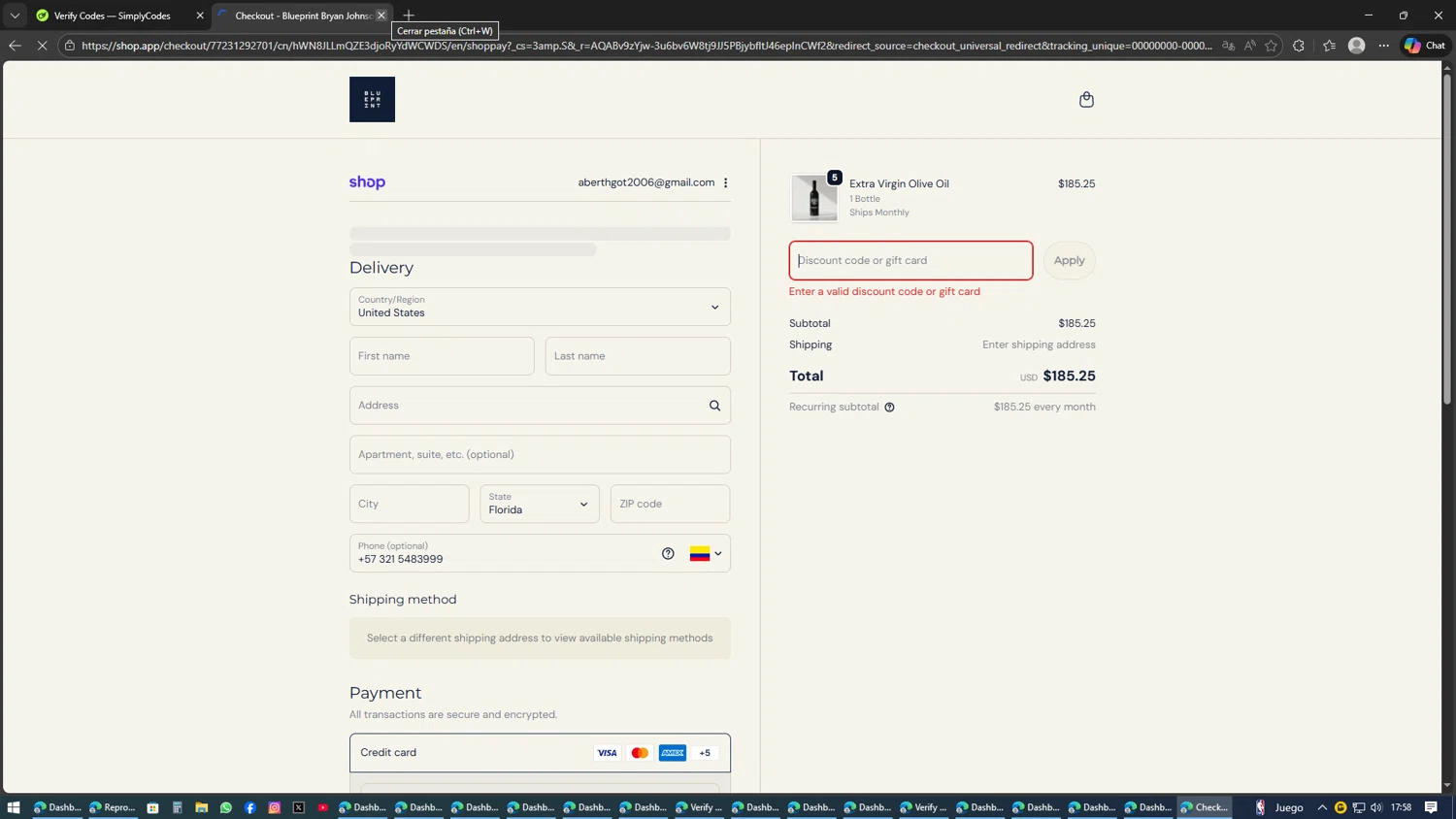The height and width of the screenshot is (819, 1456).
Task: Show hidden system tray icons
Action: 1322,807
